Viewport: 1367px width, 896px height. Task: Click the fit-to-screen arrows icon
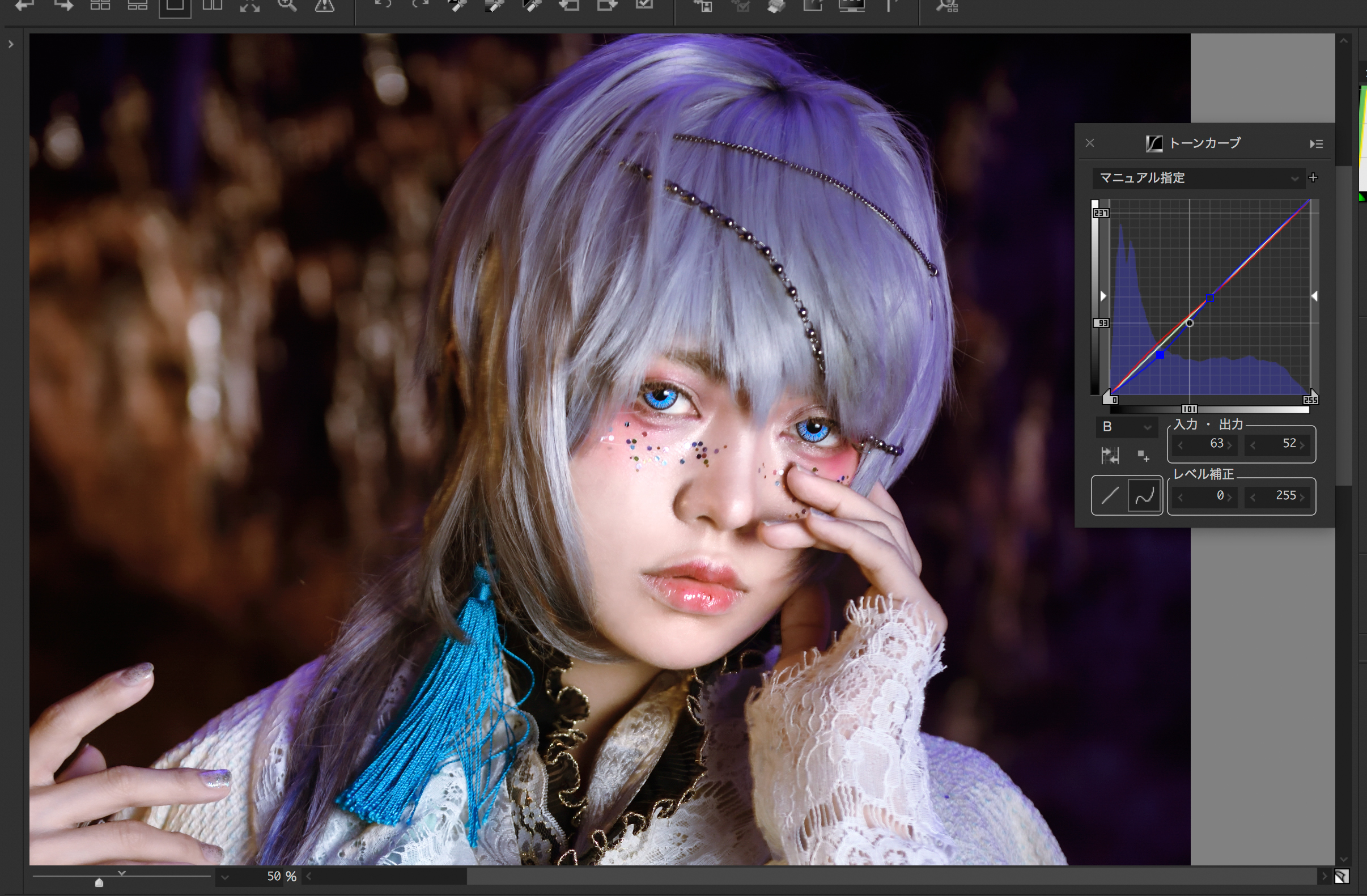click(250, 6)
